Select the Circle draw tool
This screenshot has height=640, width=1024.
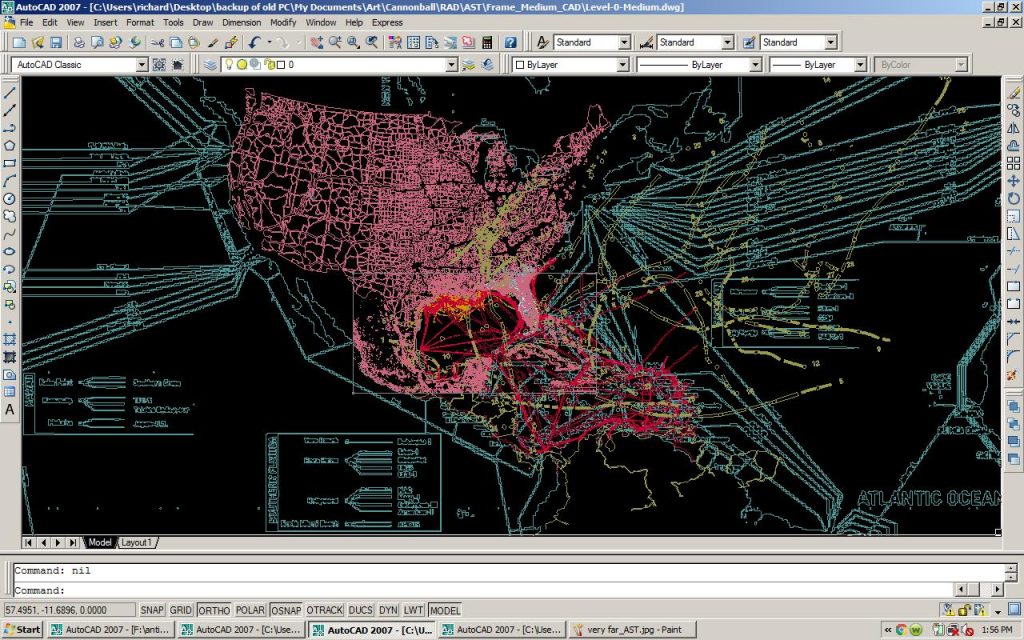(x=10, y=198)
